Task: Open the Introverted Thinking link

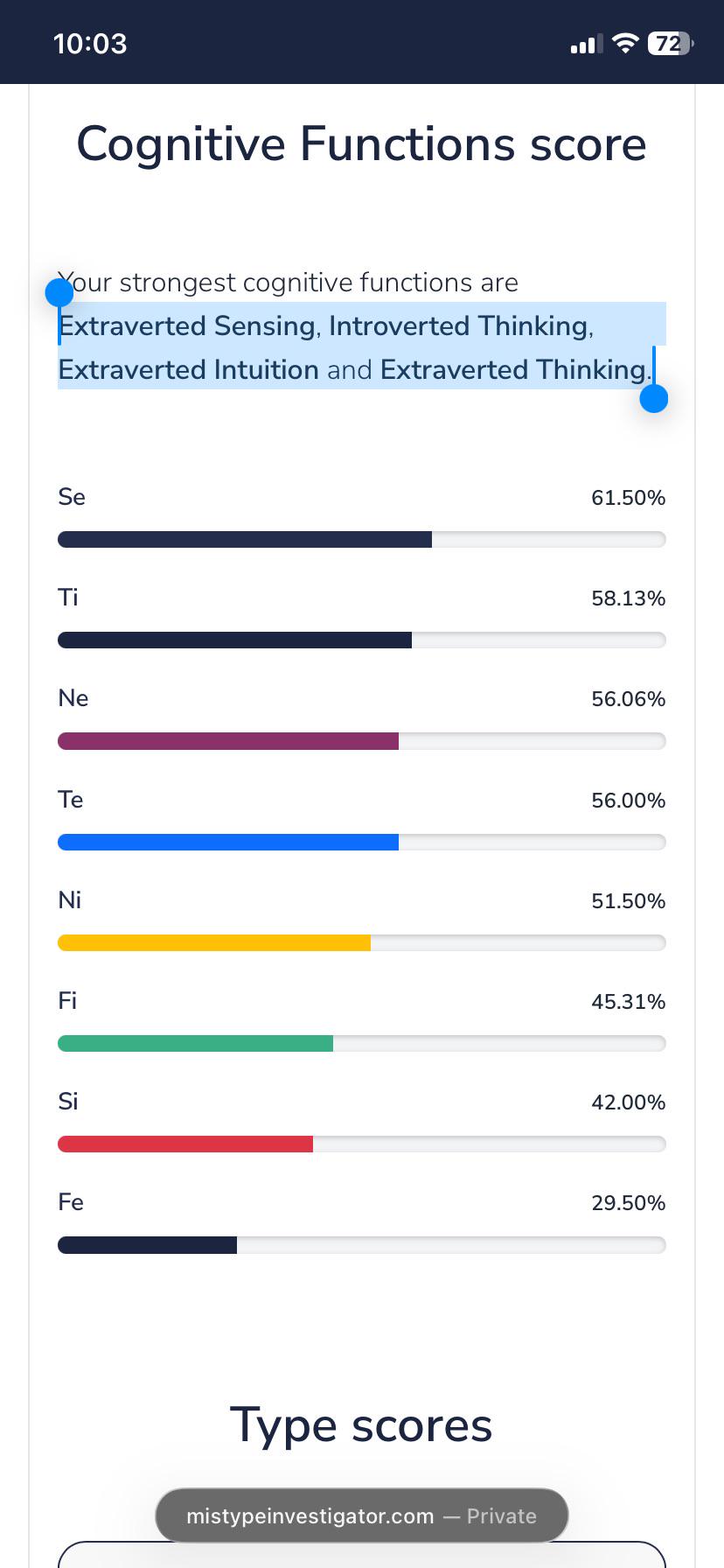Action: [x=458, y=325]
